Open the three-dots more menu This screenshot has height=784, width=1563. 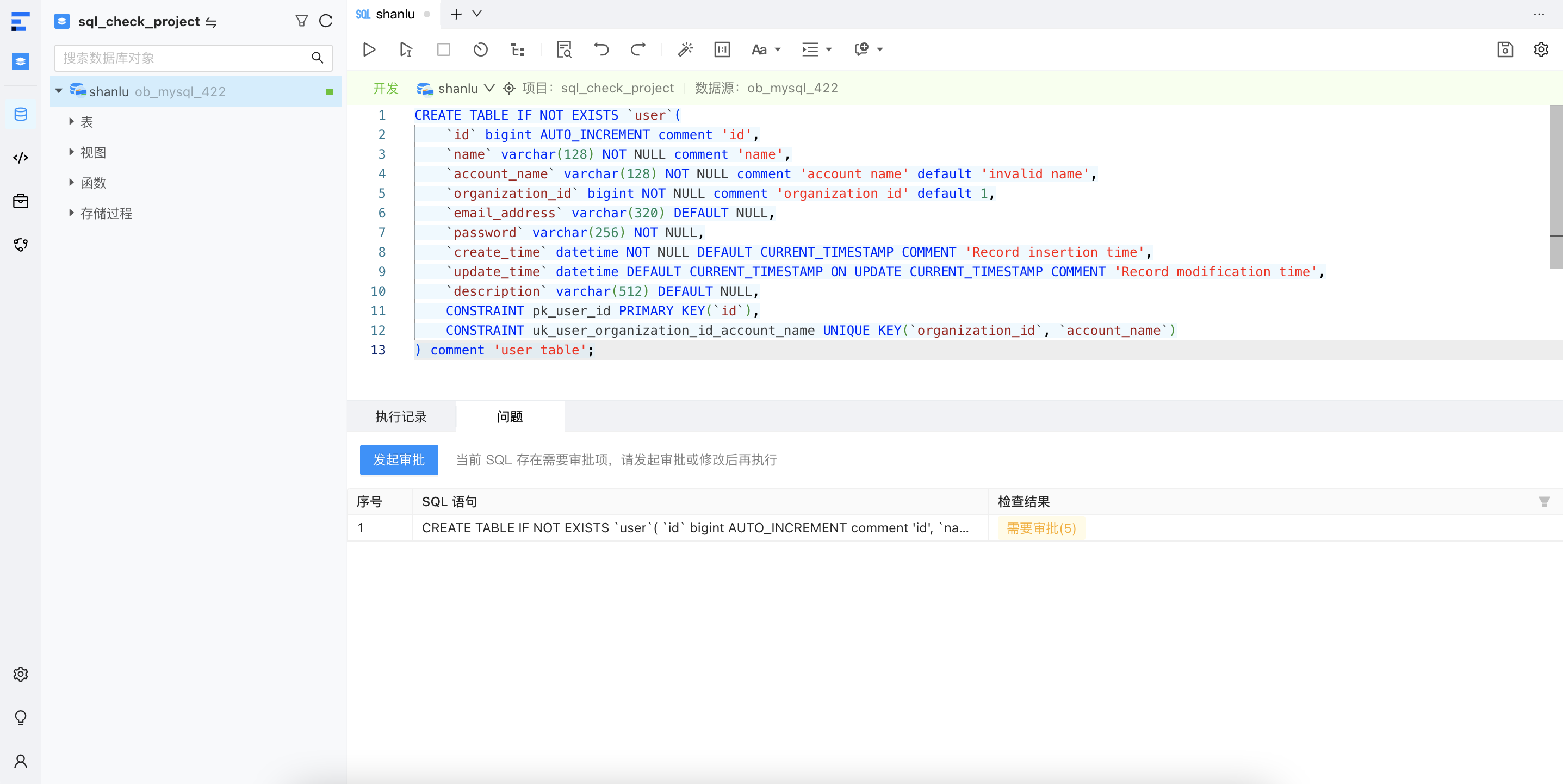tap(1539, 14)
